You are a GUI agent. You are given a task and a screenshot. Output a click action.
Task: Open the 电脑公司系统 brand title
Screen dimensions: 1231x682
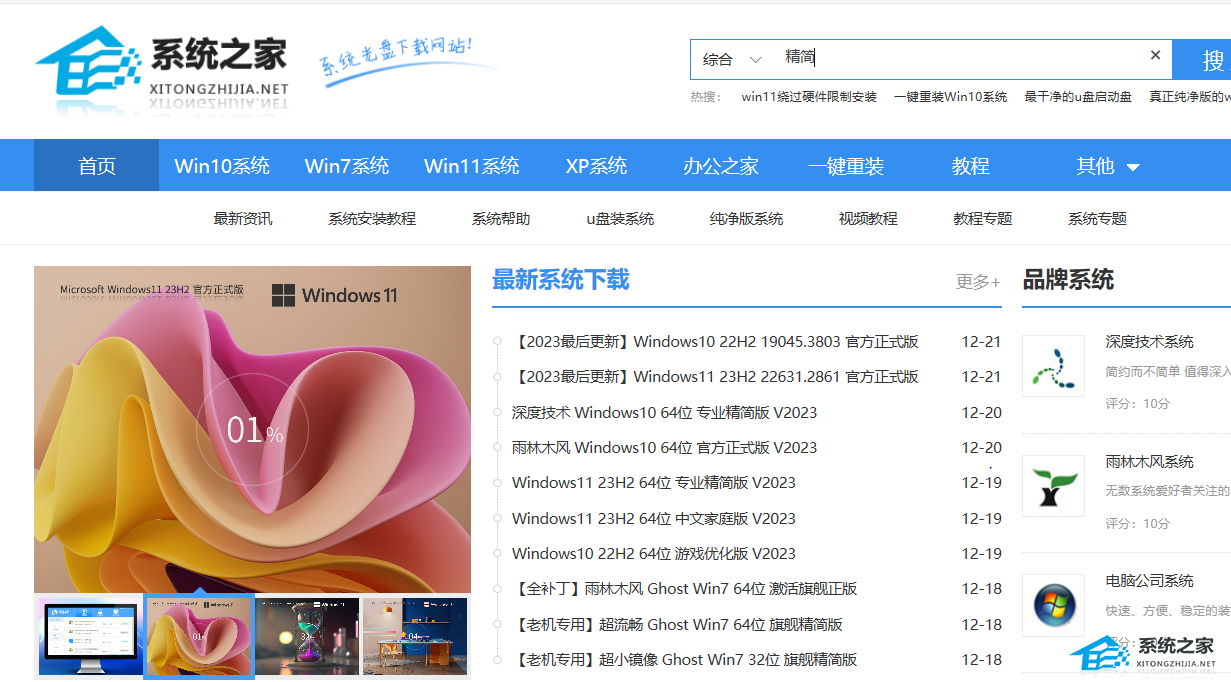pyautogui.click(x=1149, y=580)
